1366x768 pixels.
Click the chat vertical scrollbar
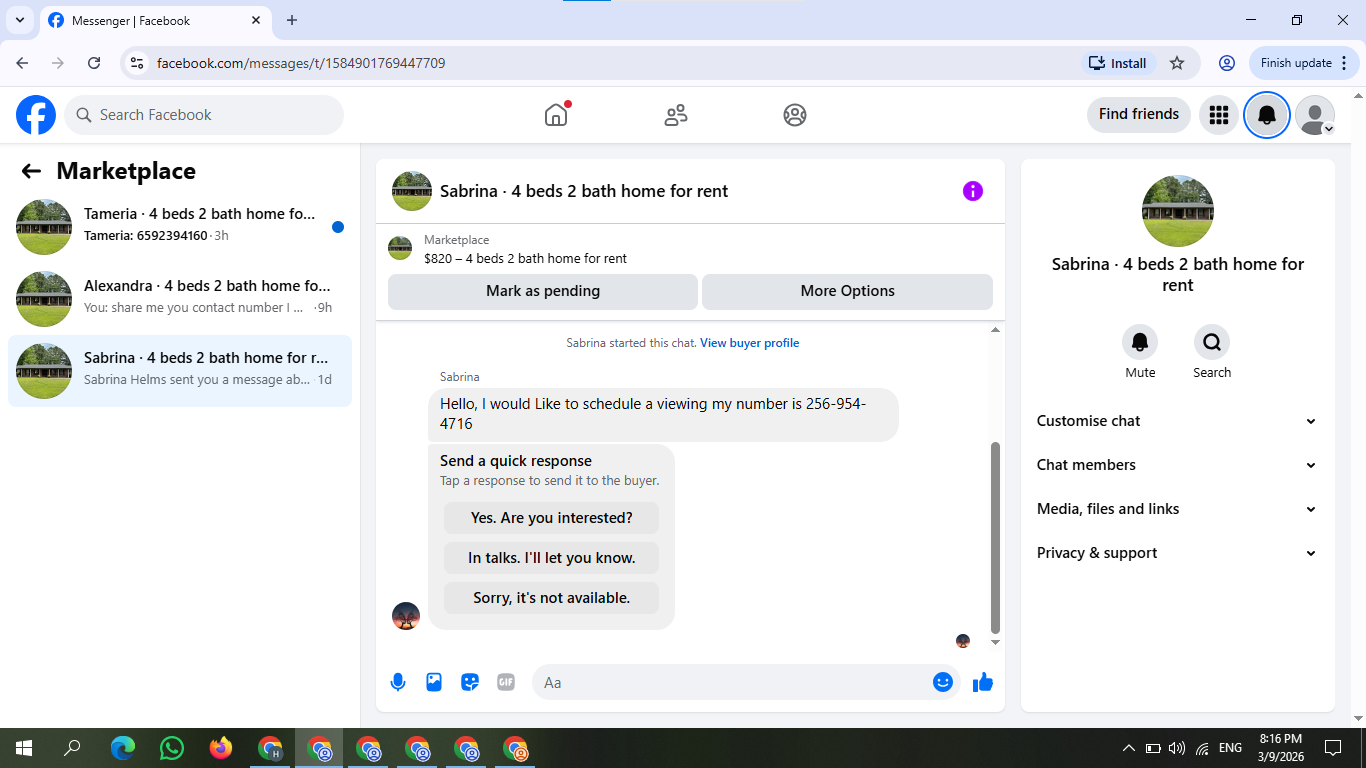[x=995, y=538]
